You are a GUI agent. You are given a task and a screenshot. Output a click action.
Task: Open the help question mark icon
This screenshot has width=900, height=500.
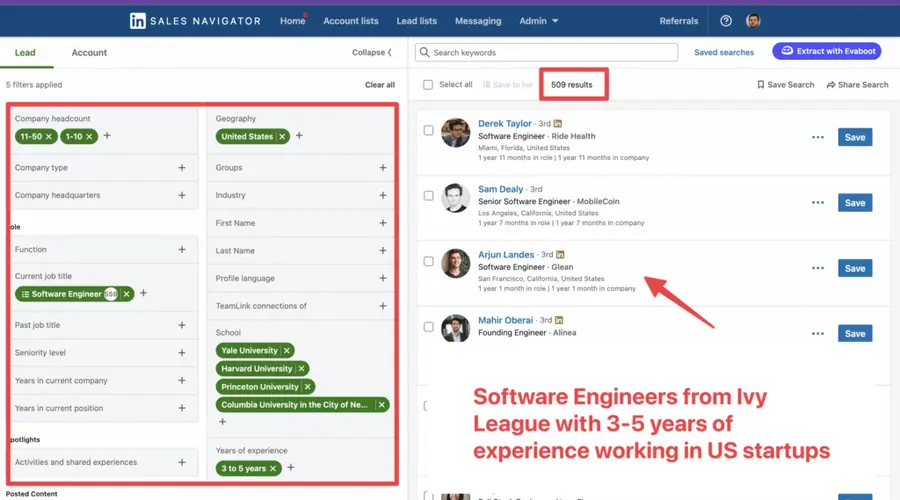[x=726, y=21]
